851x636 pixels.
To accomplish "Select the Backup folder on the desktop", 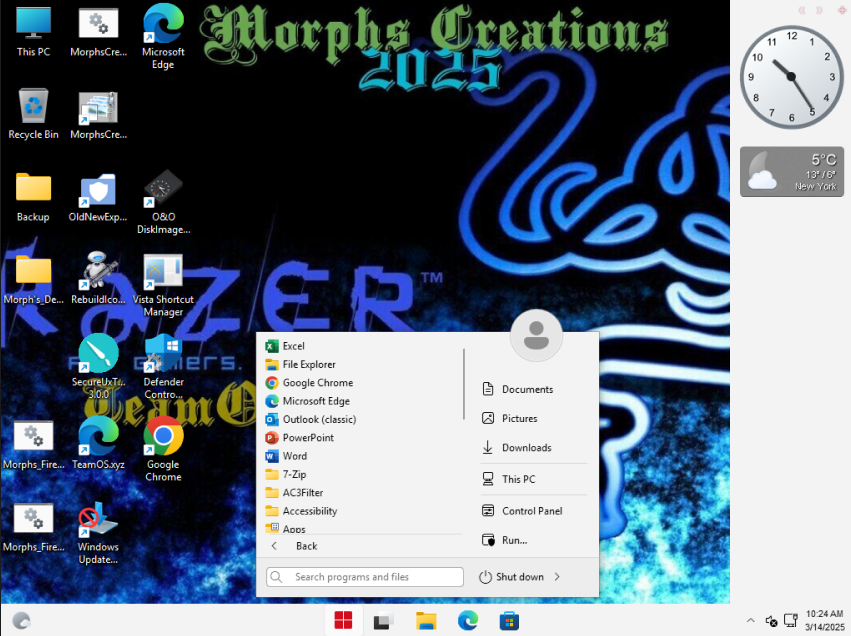I will click(x=33, y=197).
